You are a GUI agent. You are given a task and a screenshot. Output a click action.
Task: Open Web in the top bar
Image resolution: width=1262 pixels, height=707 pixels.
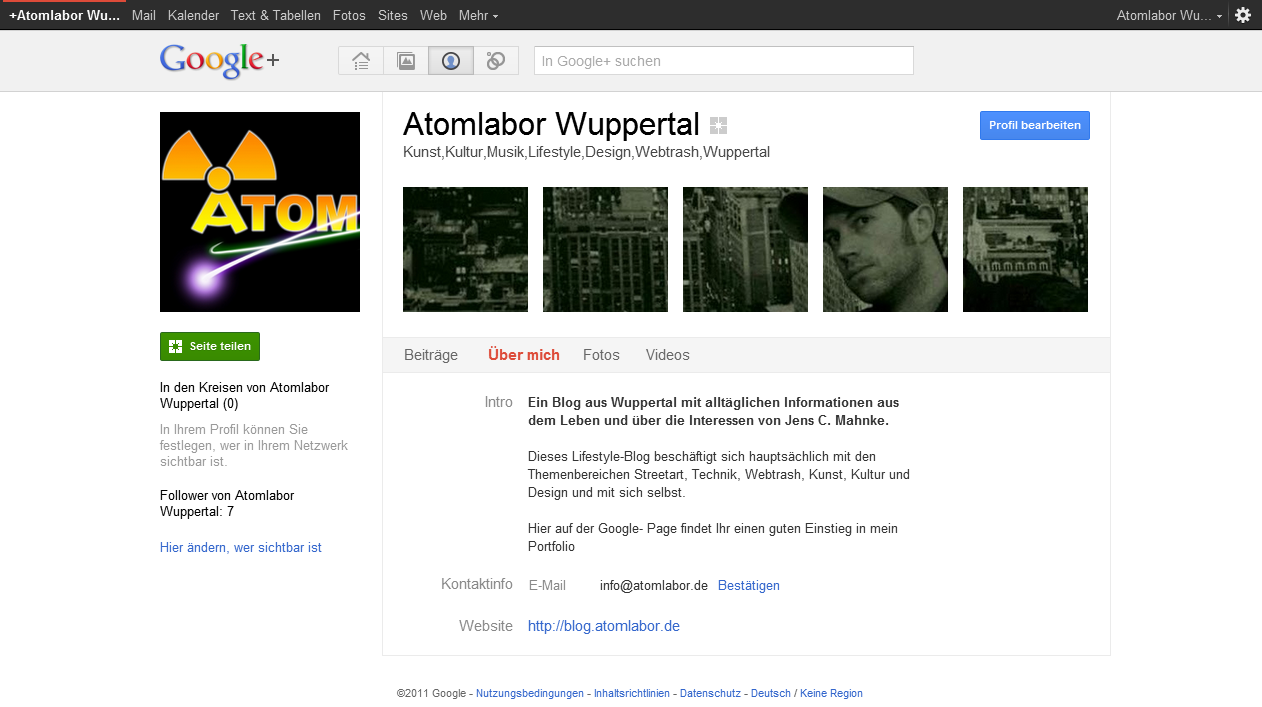pyautogui.click(x=433, y=15)
